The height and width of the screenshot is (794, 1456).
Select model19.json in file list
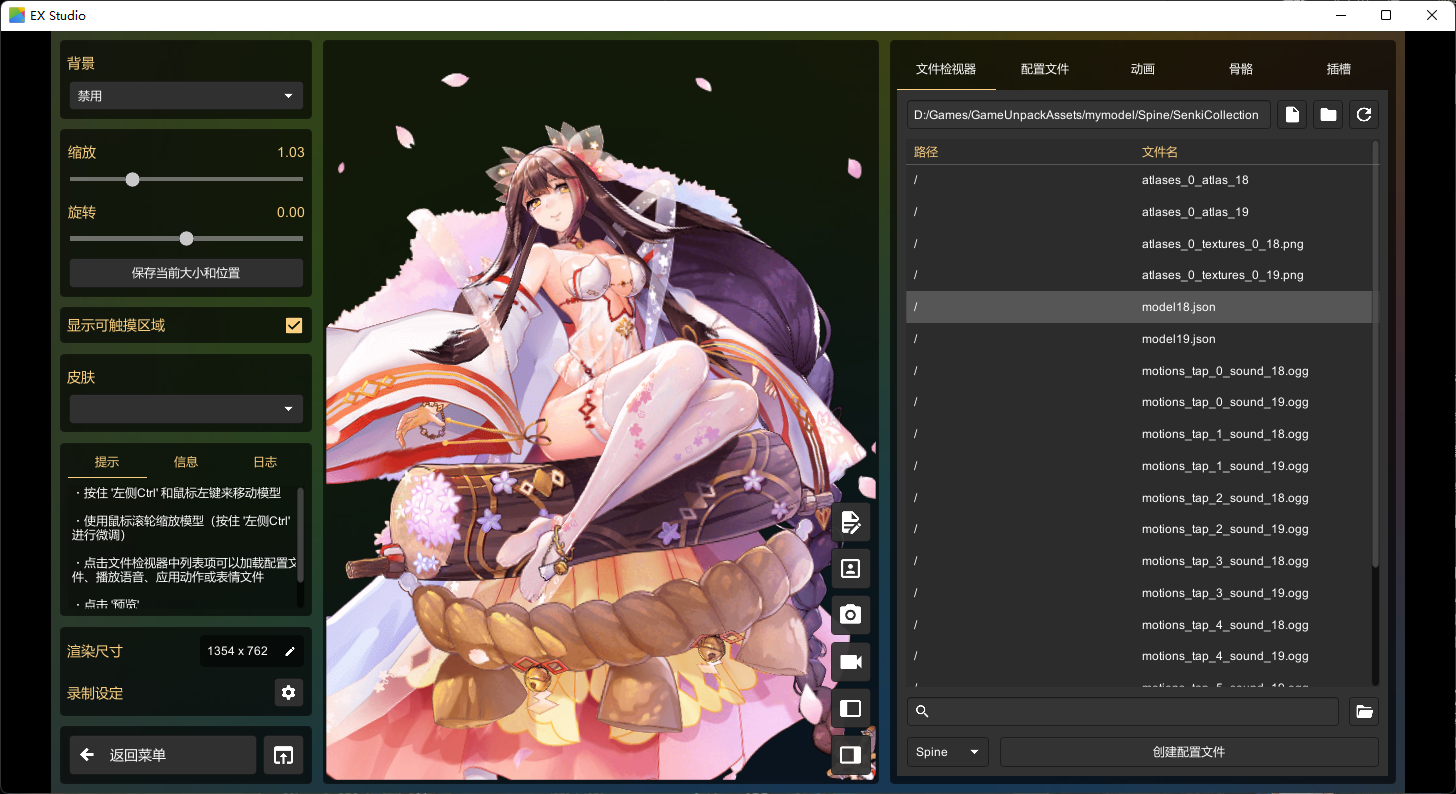coord(1139,339)
